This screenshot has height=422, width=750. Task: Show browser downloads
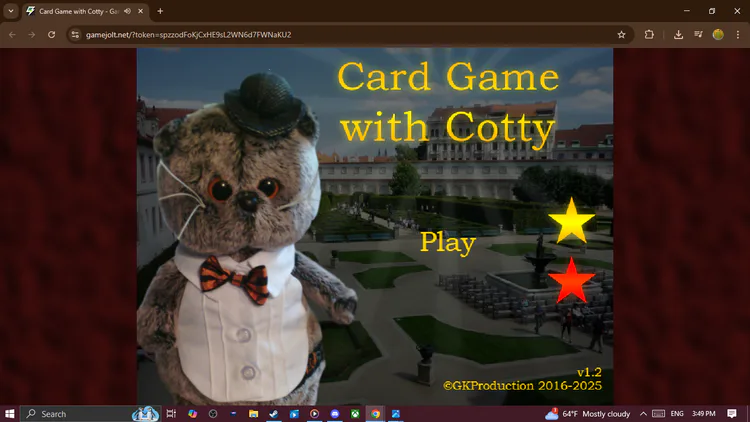pos(678,34)
